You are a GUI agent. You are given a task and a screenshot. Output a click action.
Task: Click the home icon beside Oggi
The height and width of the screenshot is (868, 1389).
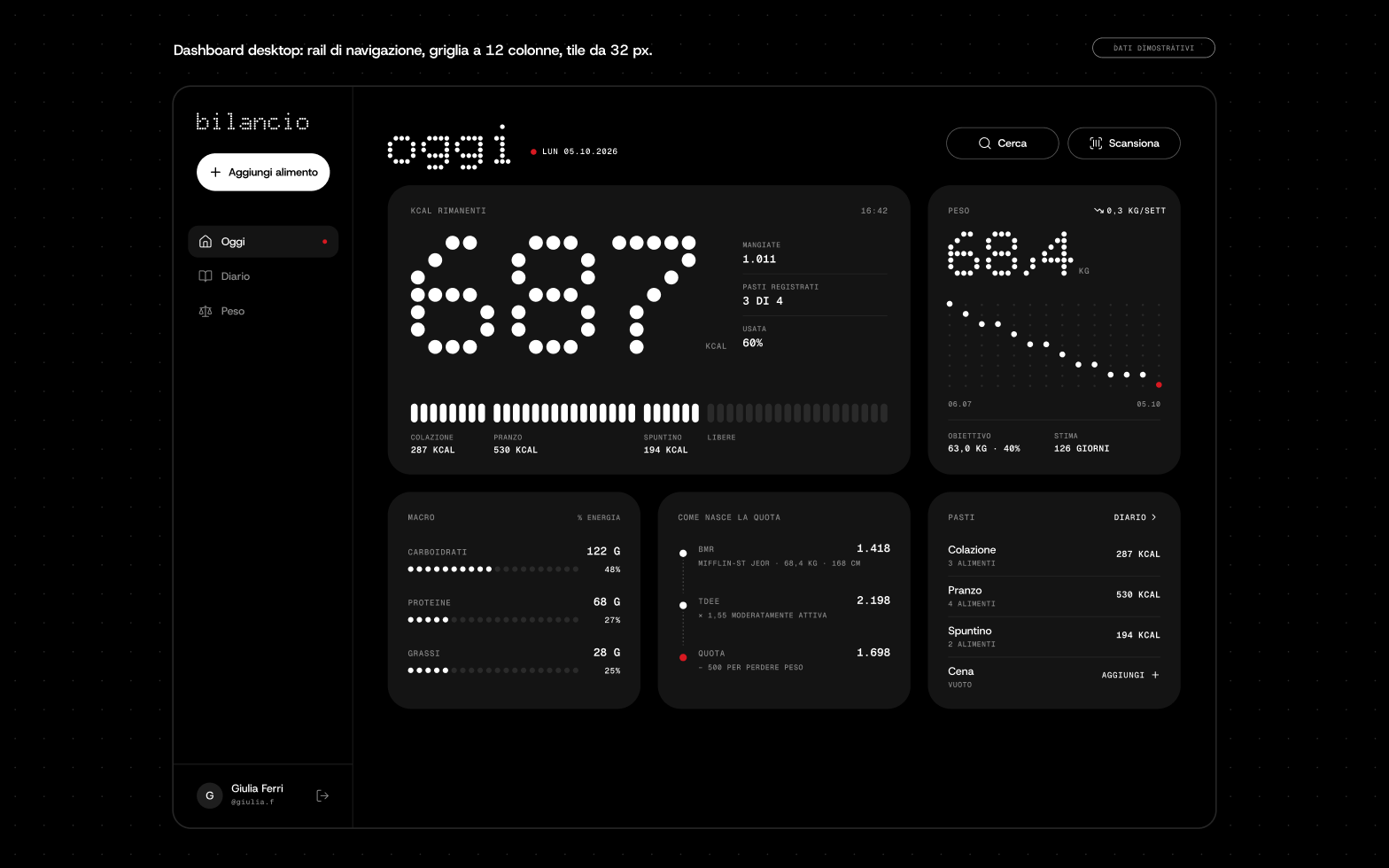(206, 241)
